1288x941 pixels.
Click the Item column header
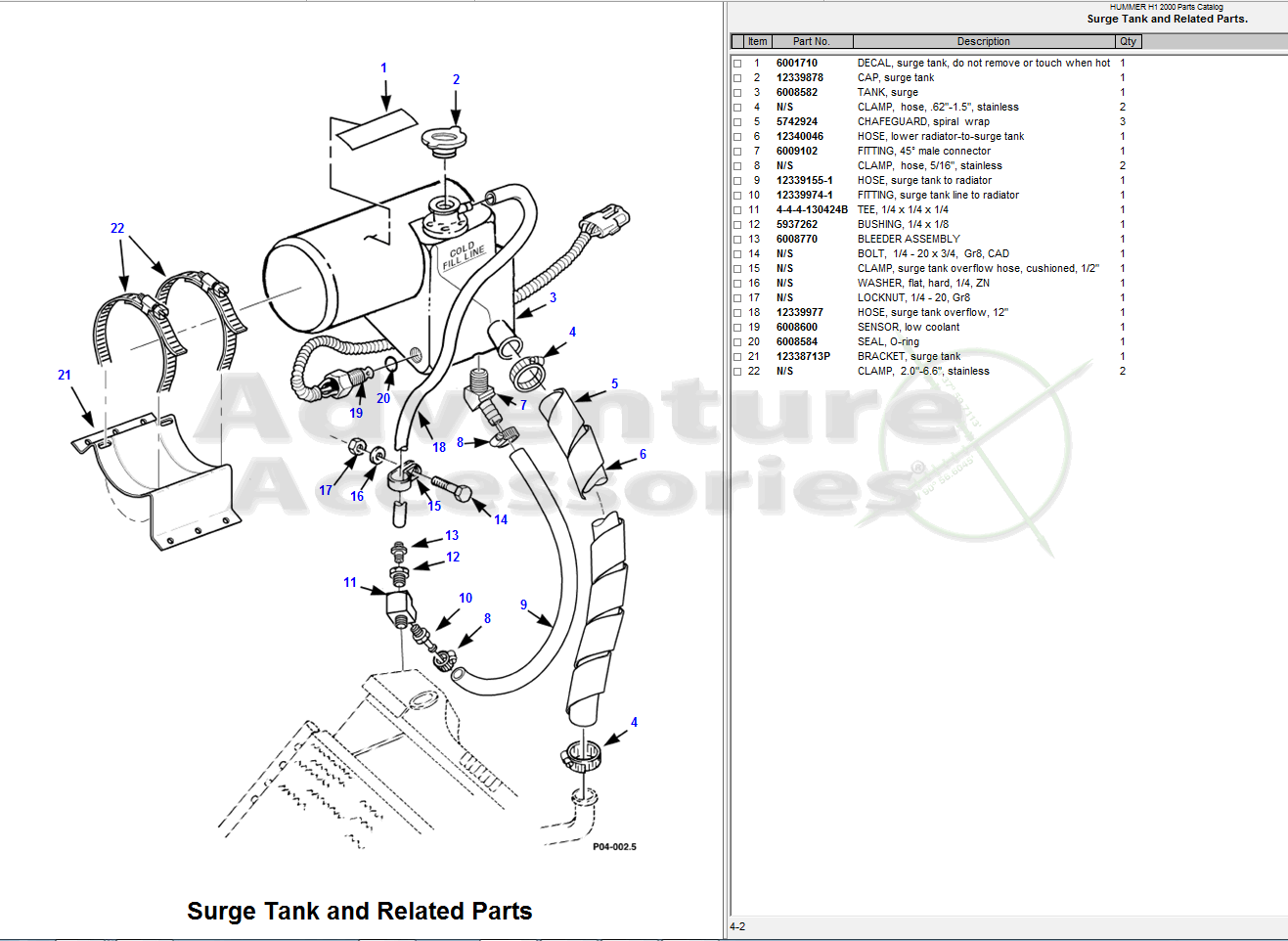[757, 41]
